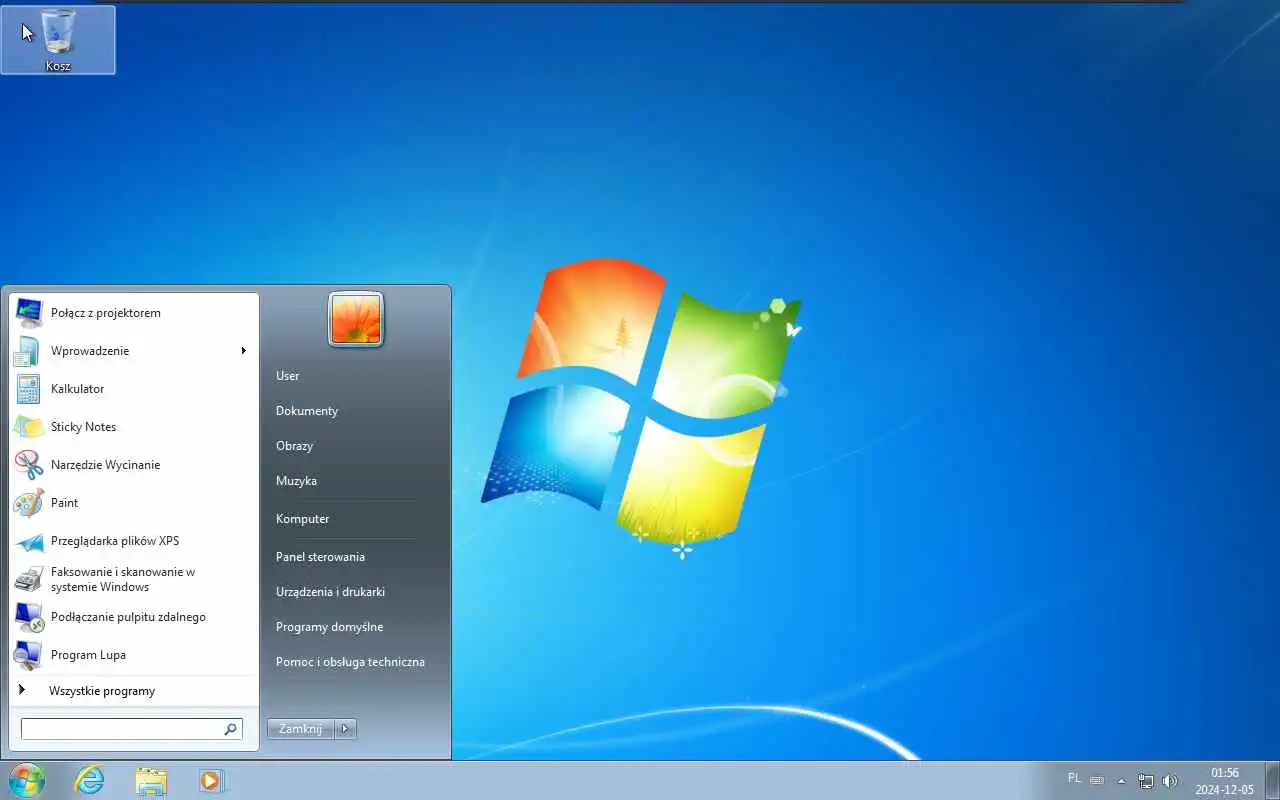Select the Paint label
The image size is (1280, 800).
coord(65,503)
